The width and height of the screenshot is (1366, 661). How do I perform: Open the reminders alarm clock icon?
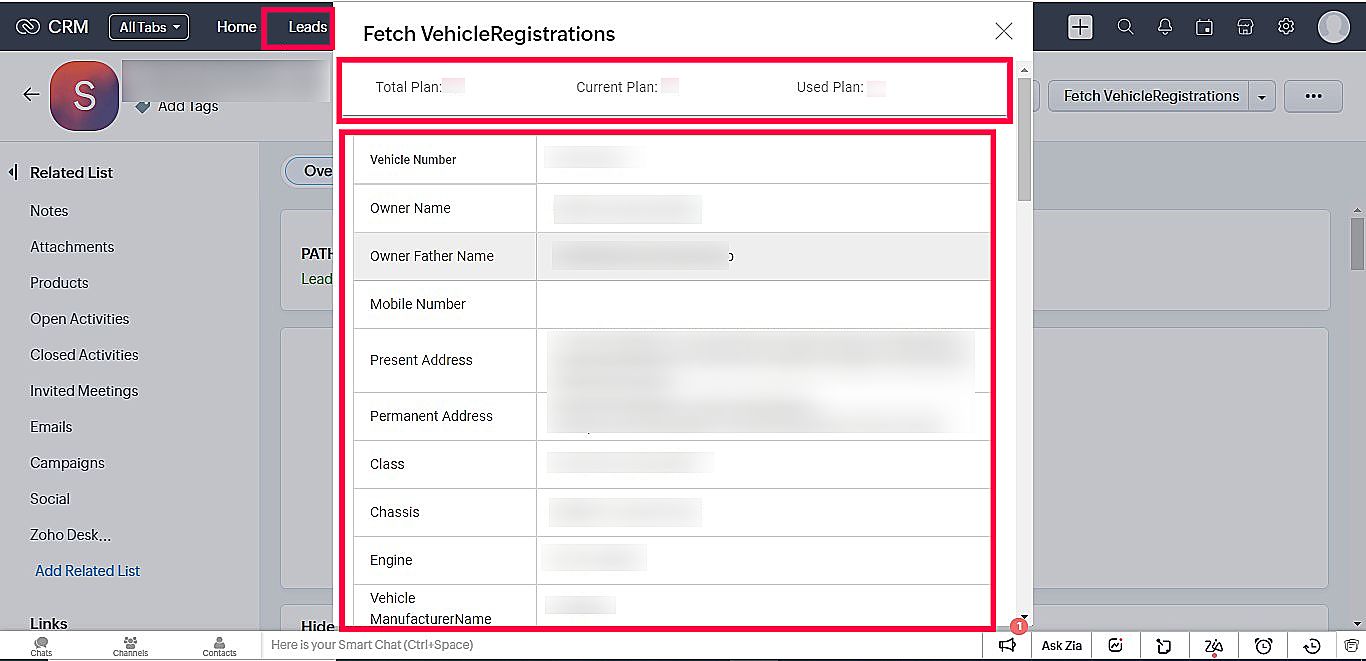(x=1264, y=645)
